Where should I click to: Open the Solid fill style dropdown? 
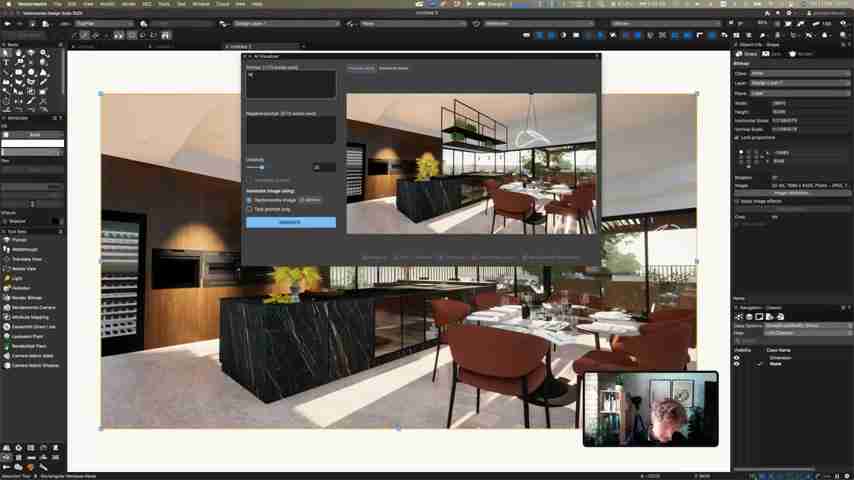click(33, 135)
